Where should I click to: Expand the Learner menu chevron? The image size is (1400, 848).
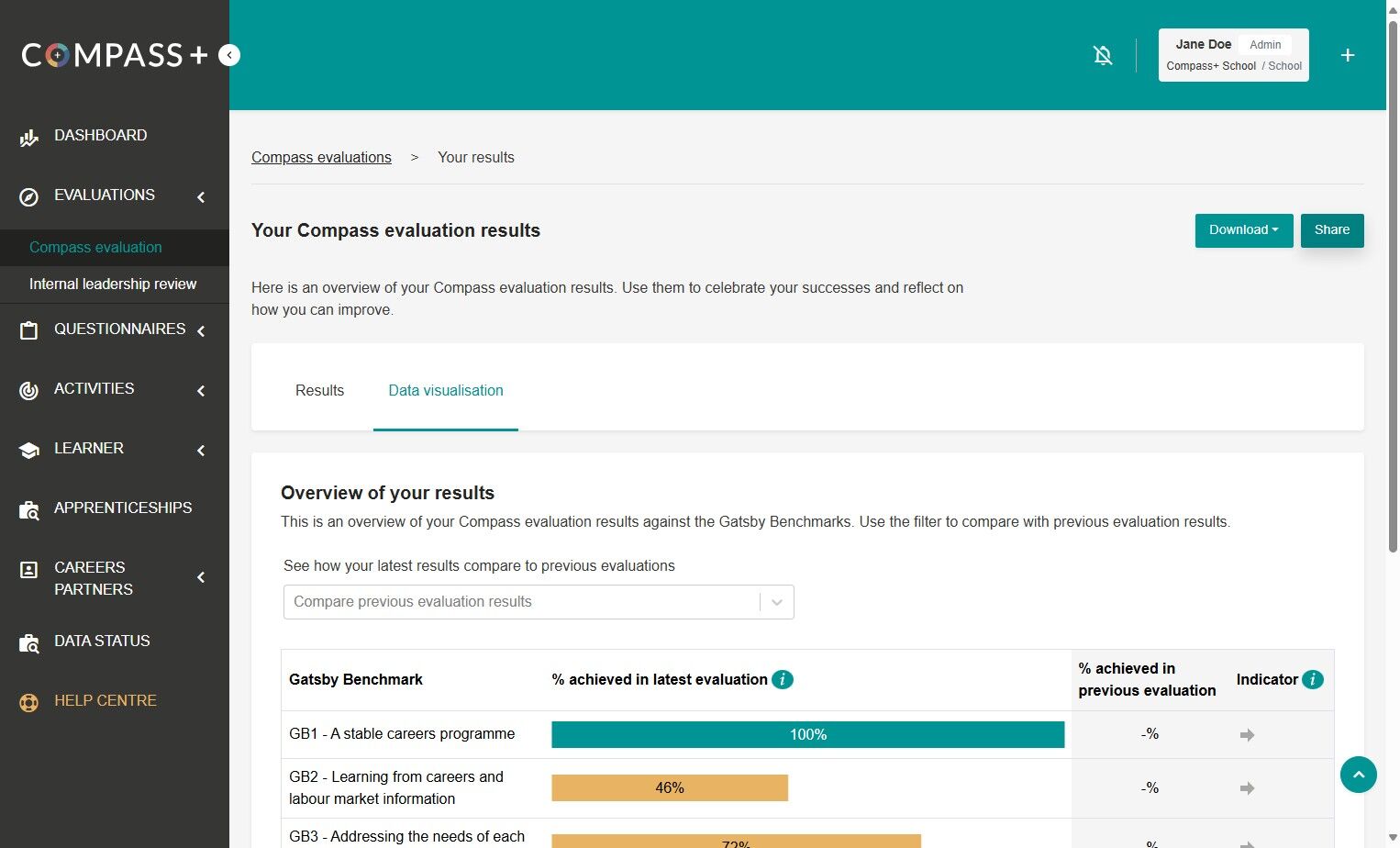pos(201,450)
